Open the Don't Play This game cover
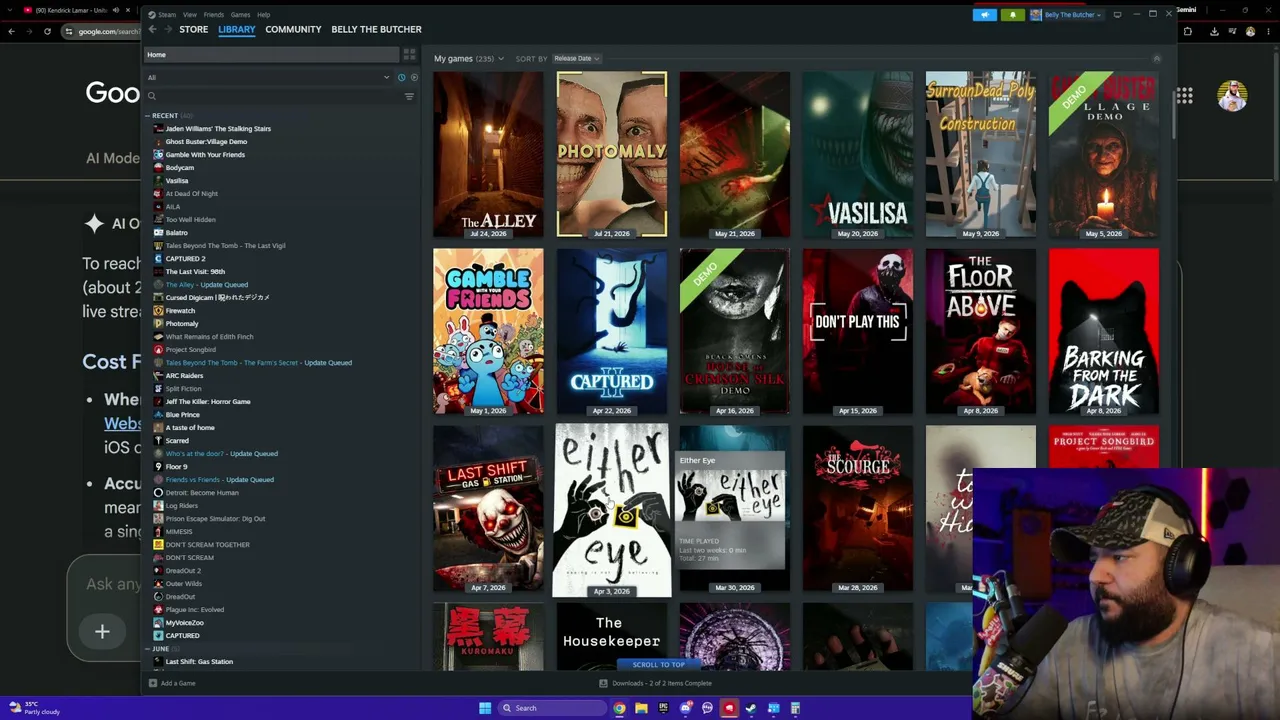This screenshot has width=1280, height=720. coord(858,331)
